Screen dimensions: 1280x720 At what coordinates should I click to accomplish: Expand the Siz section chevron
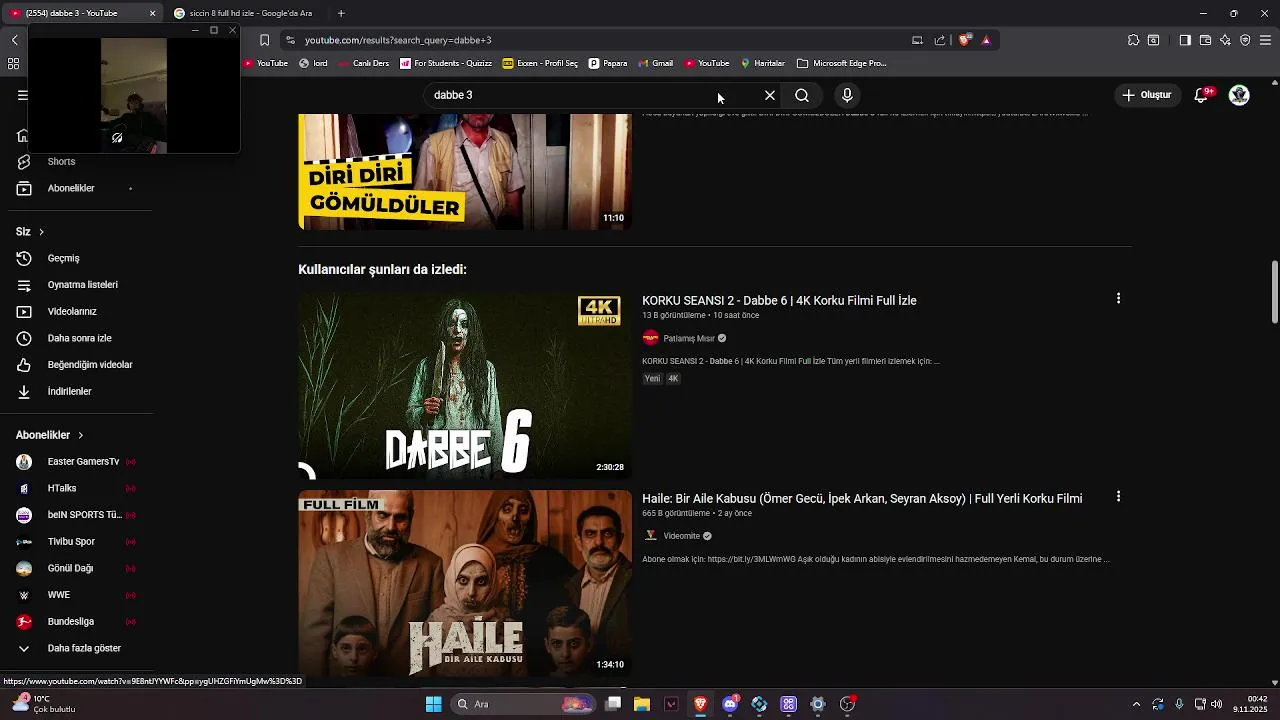(x=41, y=232)
